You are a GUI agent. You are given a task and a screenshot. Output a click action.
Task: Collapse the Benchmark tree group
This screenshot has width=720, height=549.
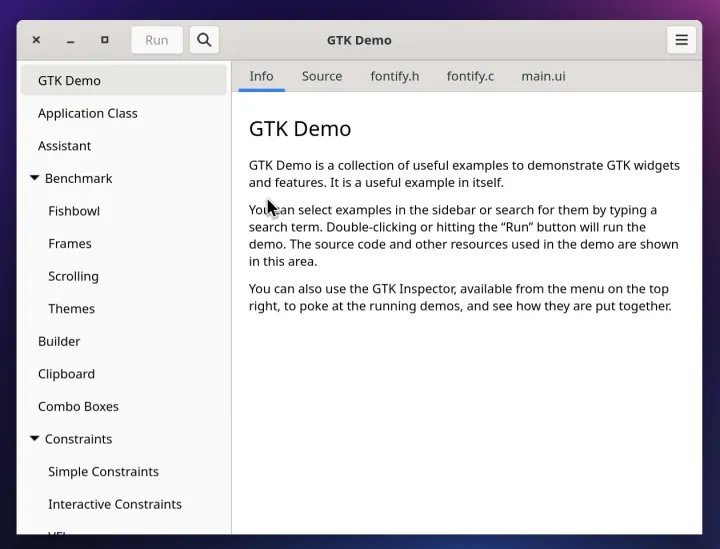(x=34, y=178)
